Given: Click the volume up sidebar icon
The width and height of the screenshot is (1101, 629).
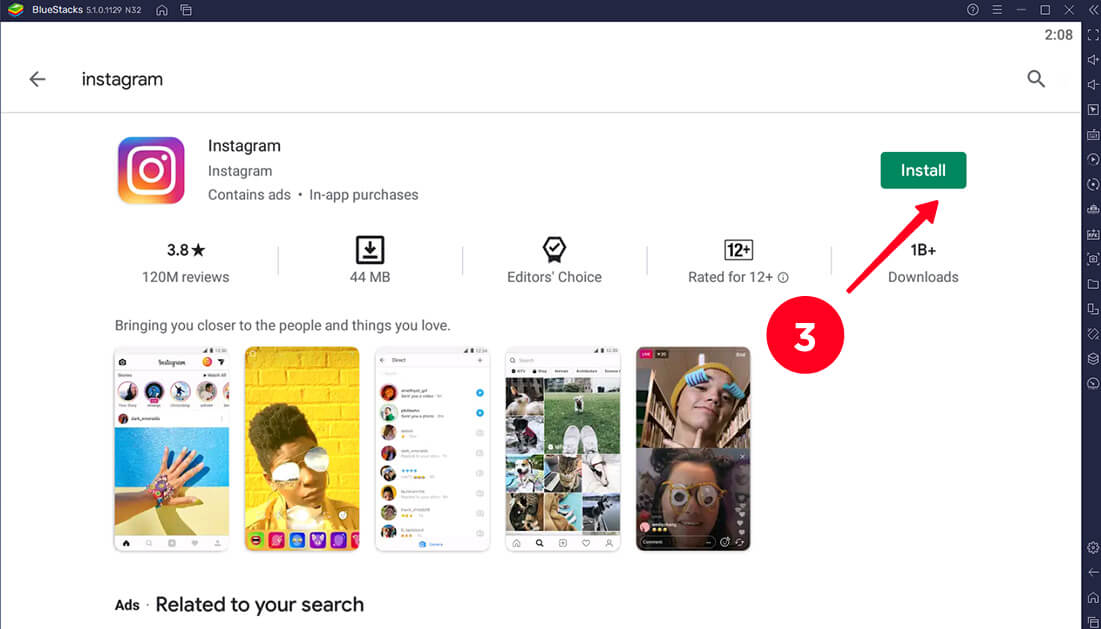Looking at the screenshot, I should [x=1093, y=60].
